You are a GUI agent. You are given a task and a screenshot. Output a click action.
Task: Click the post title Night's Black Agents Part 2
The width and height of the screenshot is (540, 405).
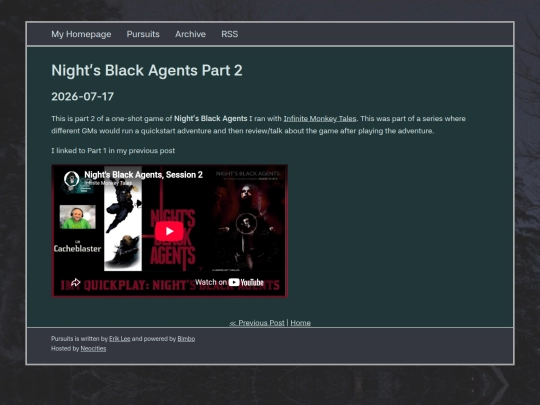tap(147, 70)
